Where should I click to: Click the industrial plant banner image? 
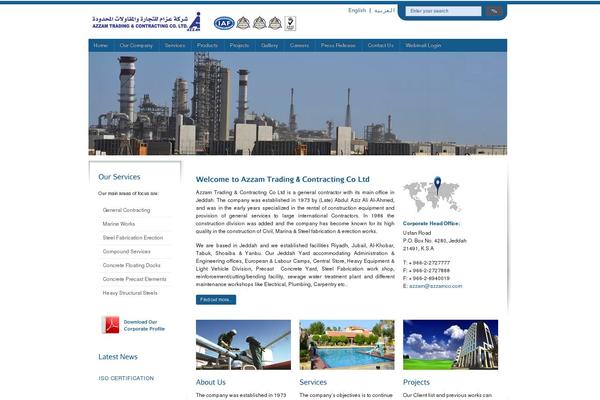point(298,103)
